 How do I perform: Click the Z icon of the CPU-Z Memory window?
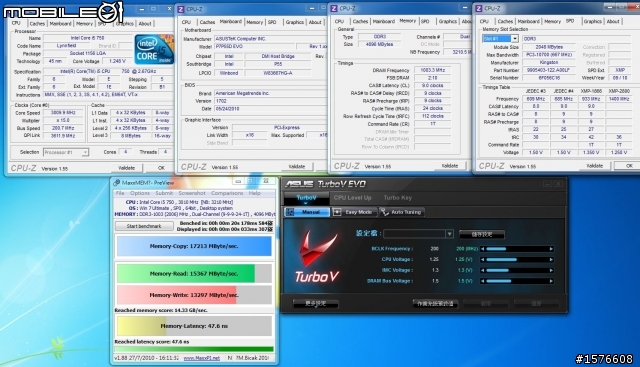pos(334,8)
